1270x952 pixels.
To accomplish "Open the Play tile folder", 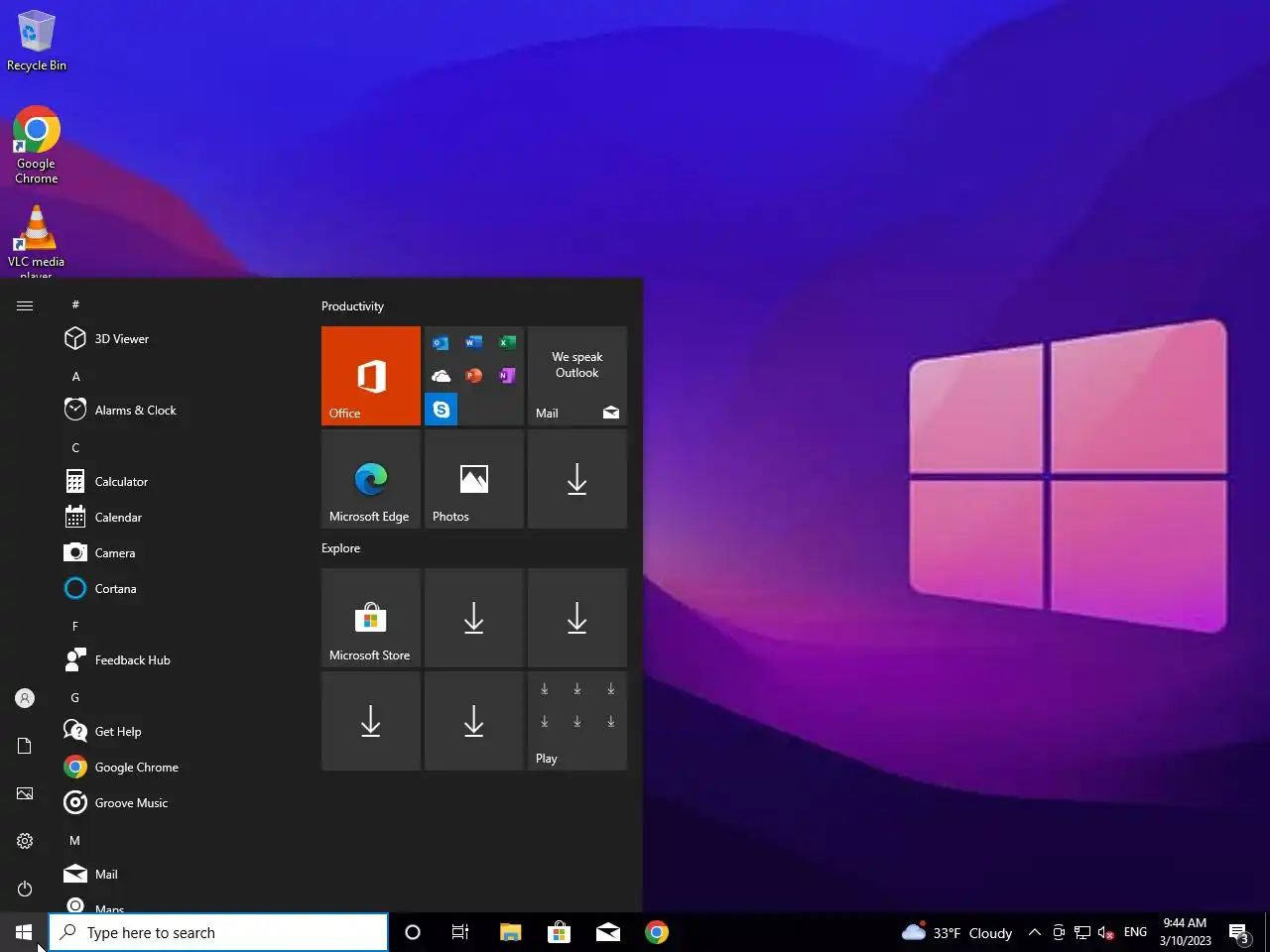I will coord(577,721).
